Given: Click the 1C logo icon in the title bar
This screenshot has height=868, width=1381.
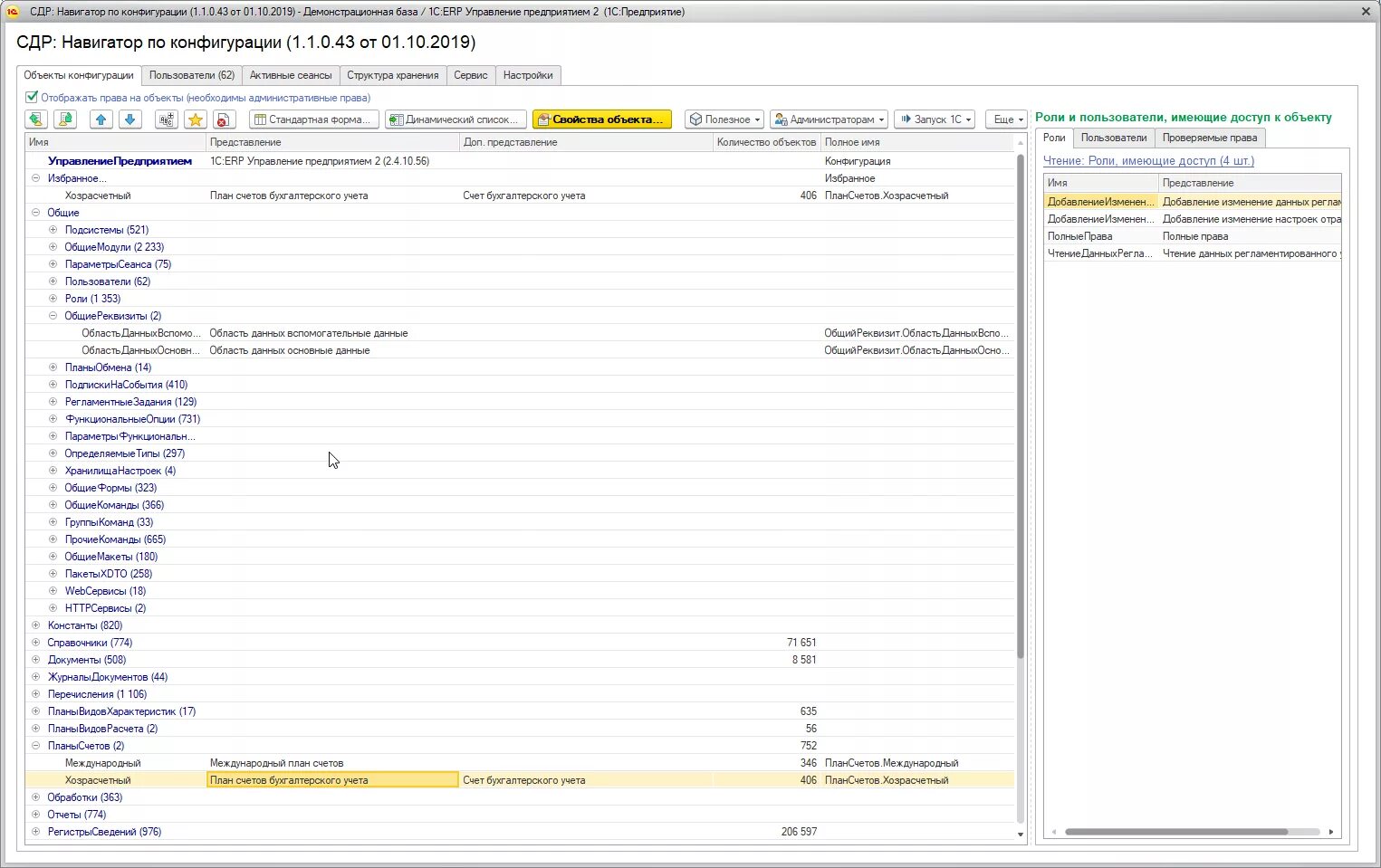Looking at the screenshot, I should point(13,12).
